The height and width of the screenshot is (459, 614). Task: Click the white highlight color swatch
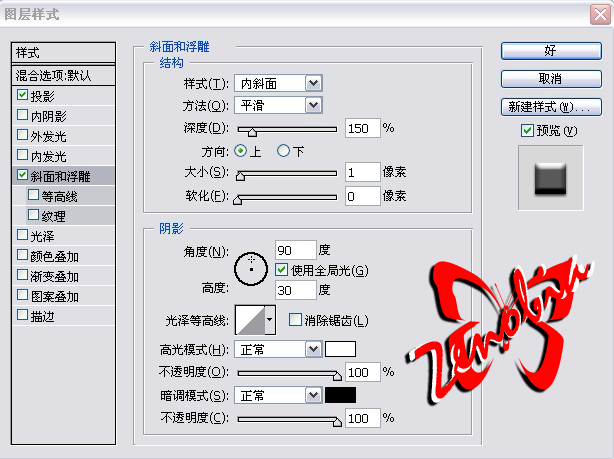pos(340,349)
